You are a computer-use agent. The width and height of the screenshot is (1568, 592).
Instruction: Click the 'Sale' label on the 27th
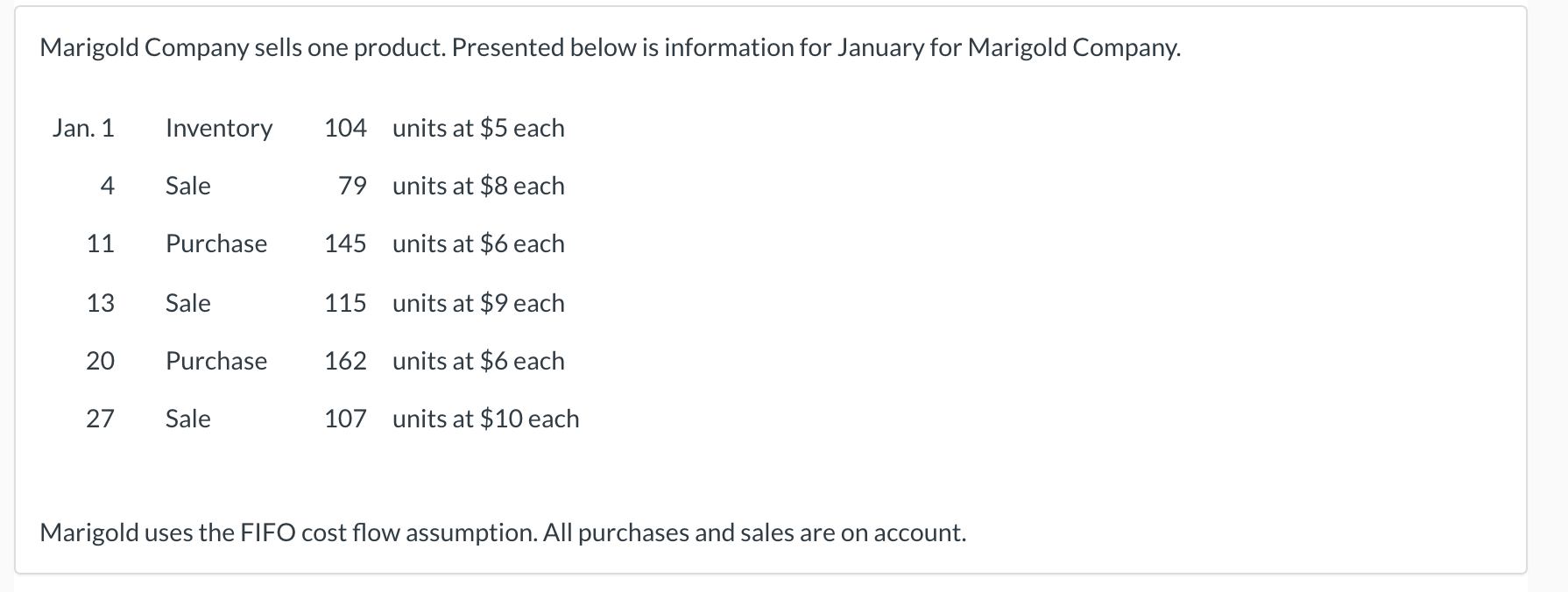[x=188, y=419]
